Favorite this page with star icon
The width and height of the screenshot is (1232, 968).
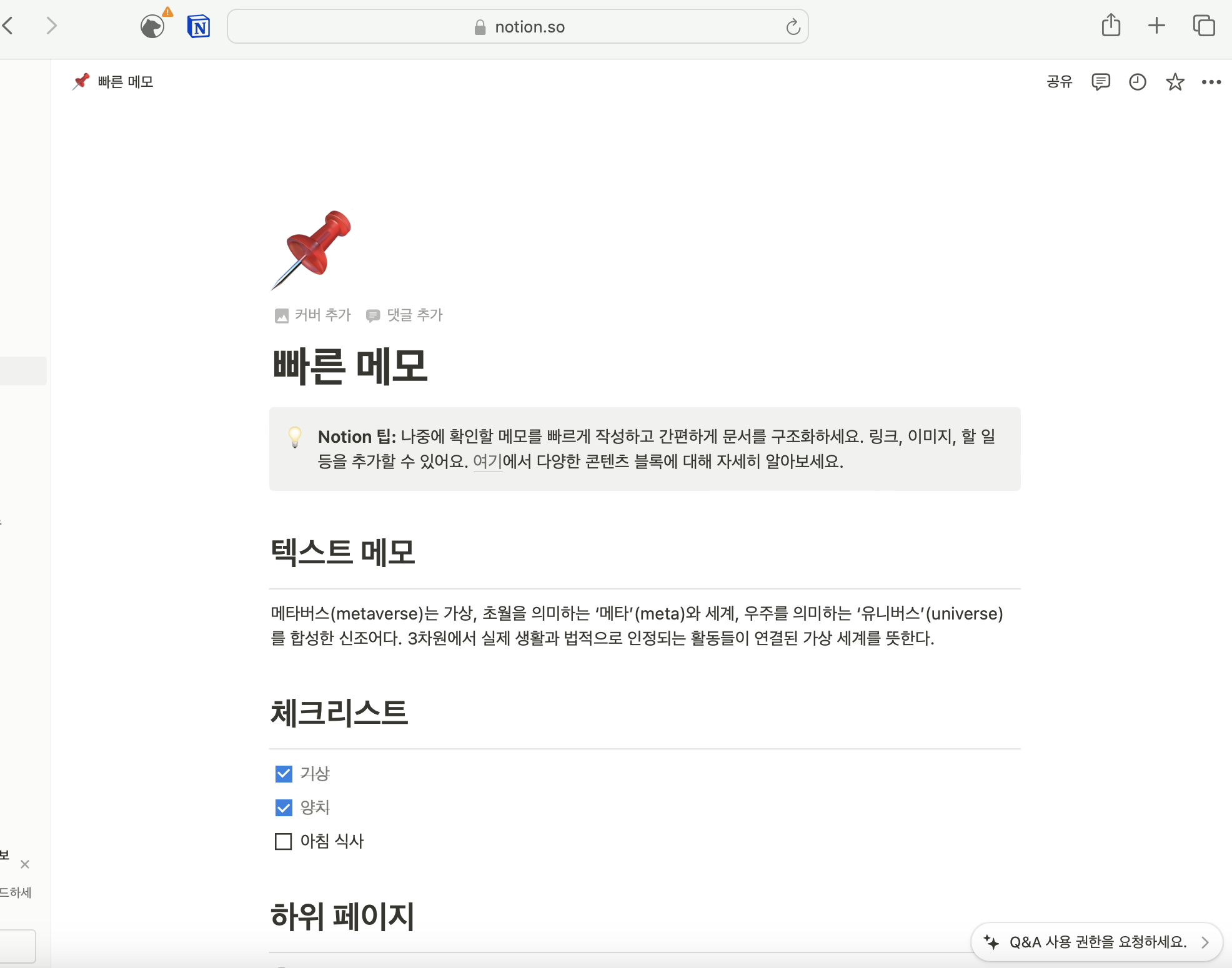pos(1175,82)
